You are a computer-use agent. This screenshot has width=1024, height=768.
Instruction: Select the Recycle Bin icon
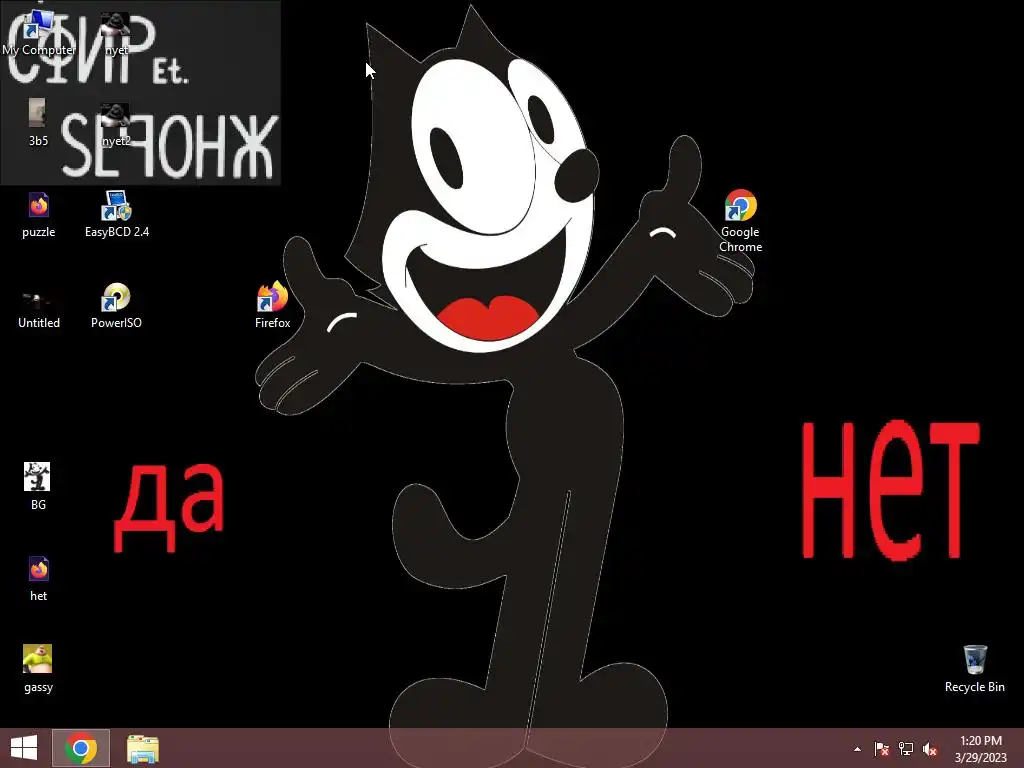pos(974,669)
